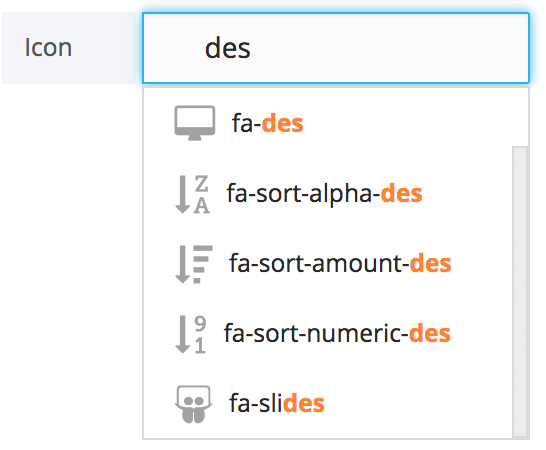Select the slideshare icon
The width and height of the screenshot is (546, 450).
(193, 404)
